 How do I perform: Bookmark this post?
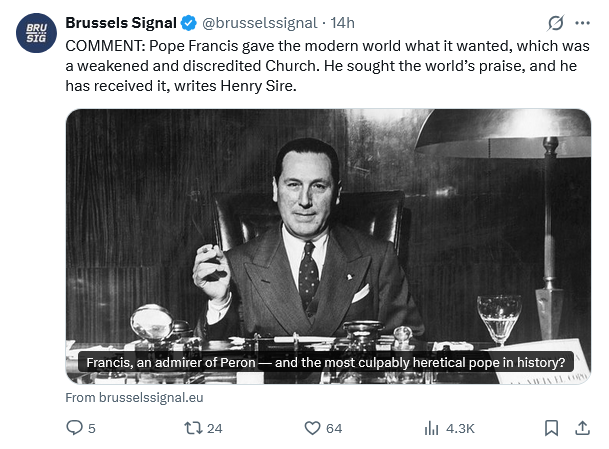pyautogui.click(x=551, y=428)
